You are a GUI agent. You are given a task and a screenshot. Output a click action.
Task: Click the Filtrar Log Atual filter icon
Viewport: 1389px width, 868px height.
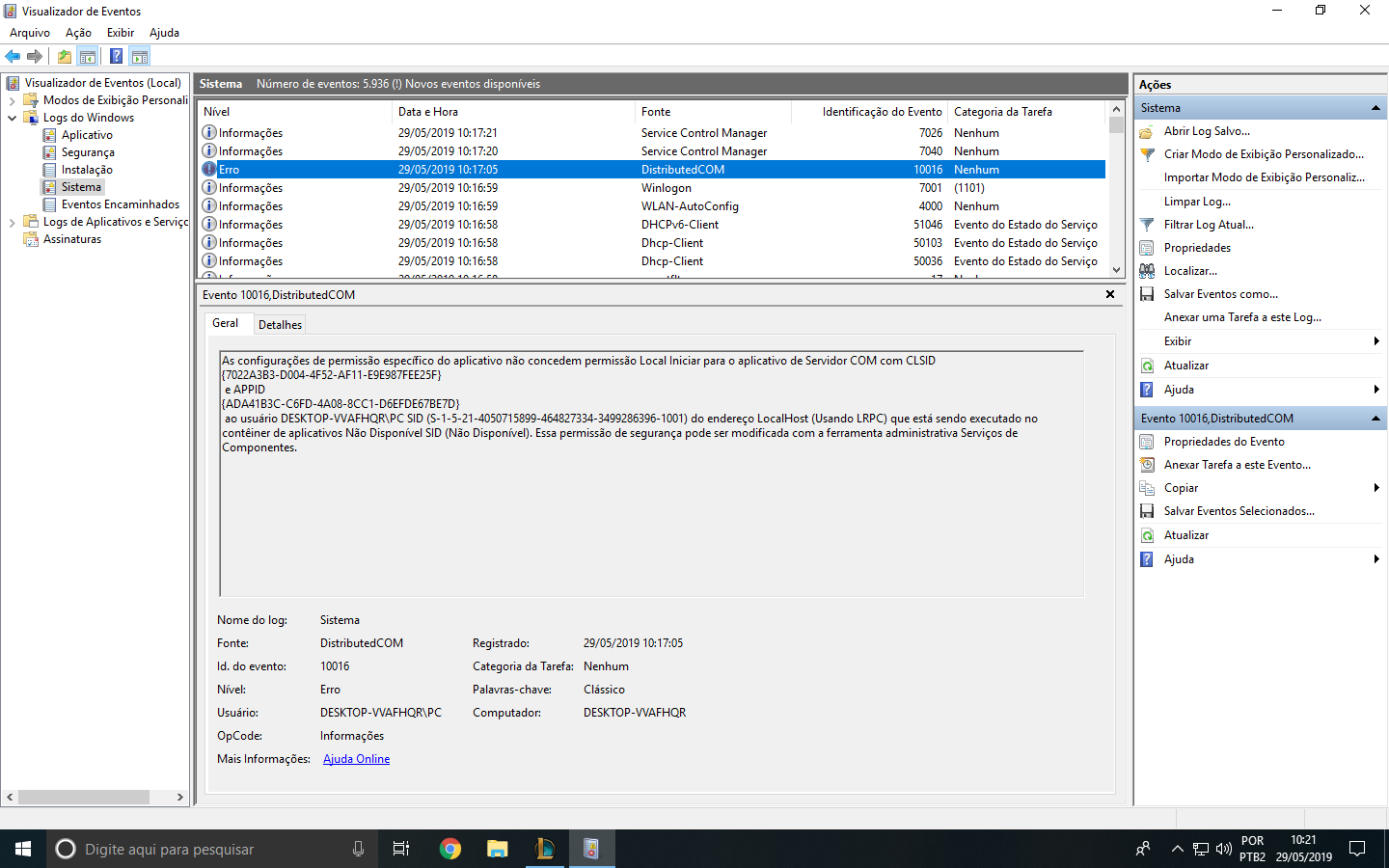coord(1147,225)
